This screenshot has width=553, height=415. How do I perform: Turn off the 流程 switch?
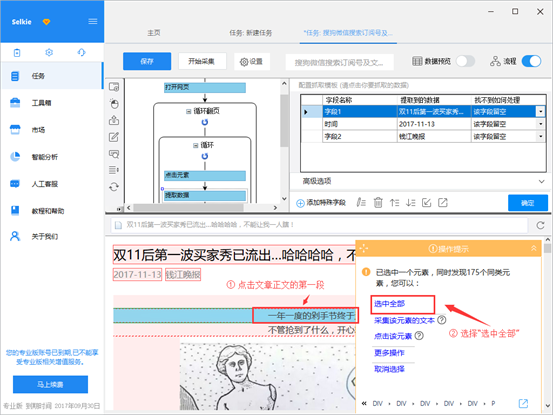531,61
